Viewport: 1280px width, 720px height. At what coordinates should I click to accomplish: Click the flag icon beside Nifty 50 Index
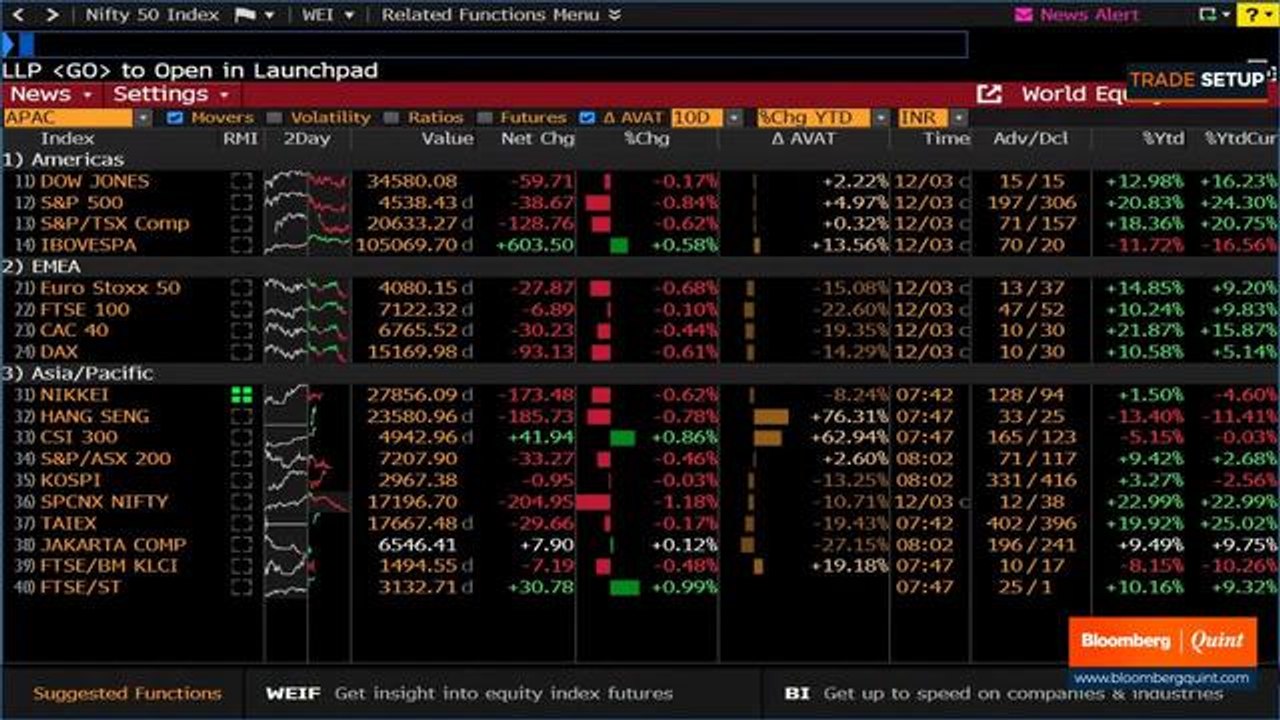tap(244, 15)
